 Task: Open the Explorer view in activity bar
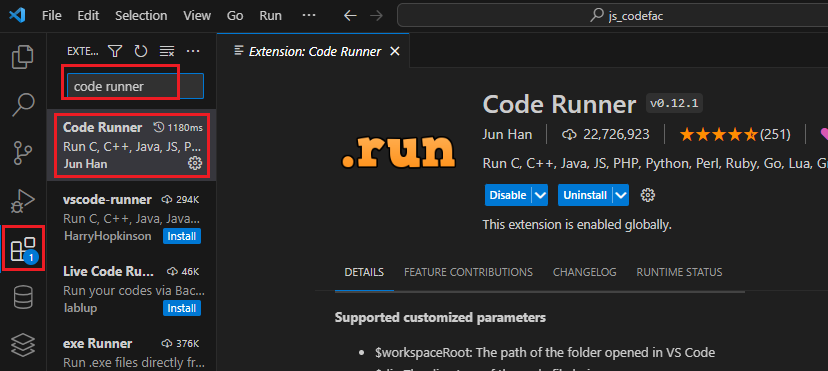click(23, 57)
